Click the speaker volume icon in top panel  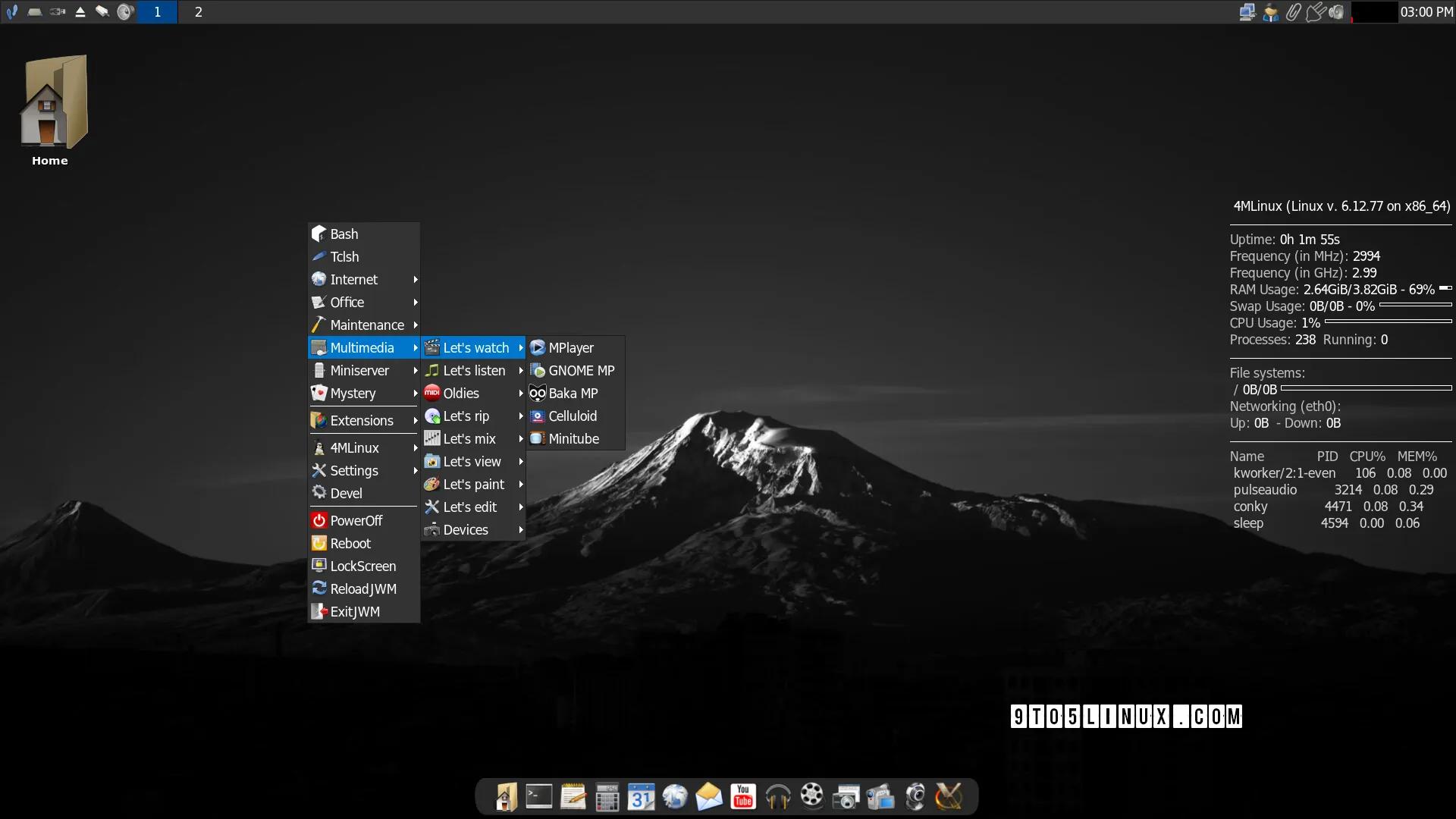(x=1337, y=12)
